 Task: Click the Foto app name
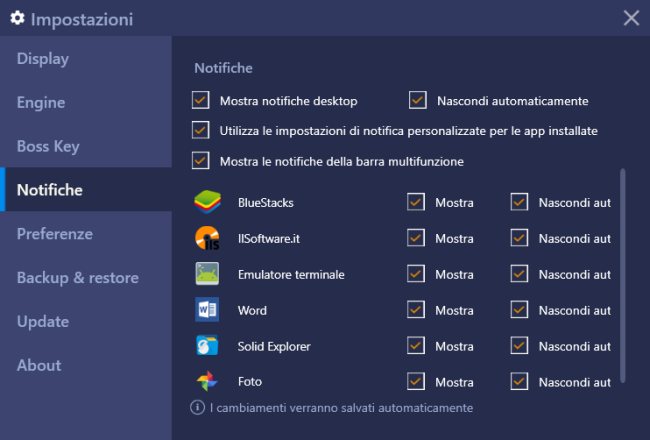[x=250, y=382]
